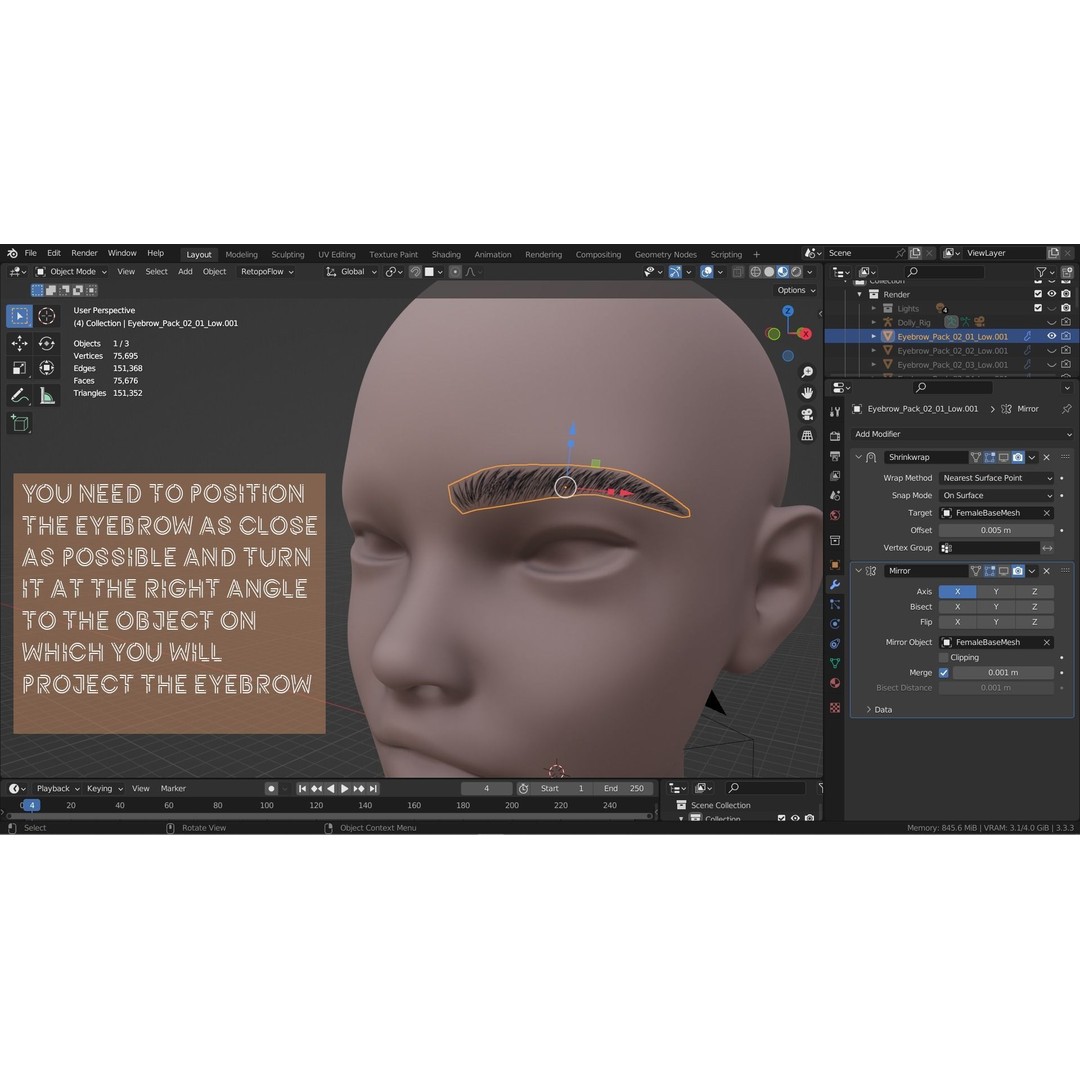
Task: Choose the Move tool
Action: click(19, 343)
